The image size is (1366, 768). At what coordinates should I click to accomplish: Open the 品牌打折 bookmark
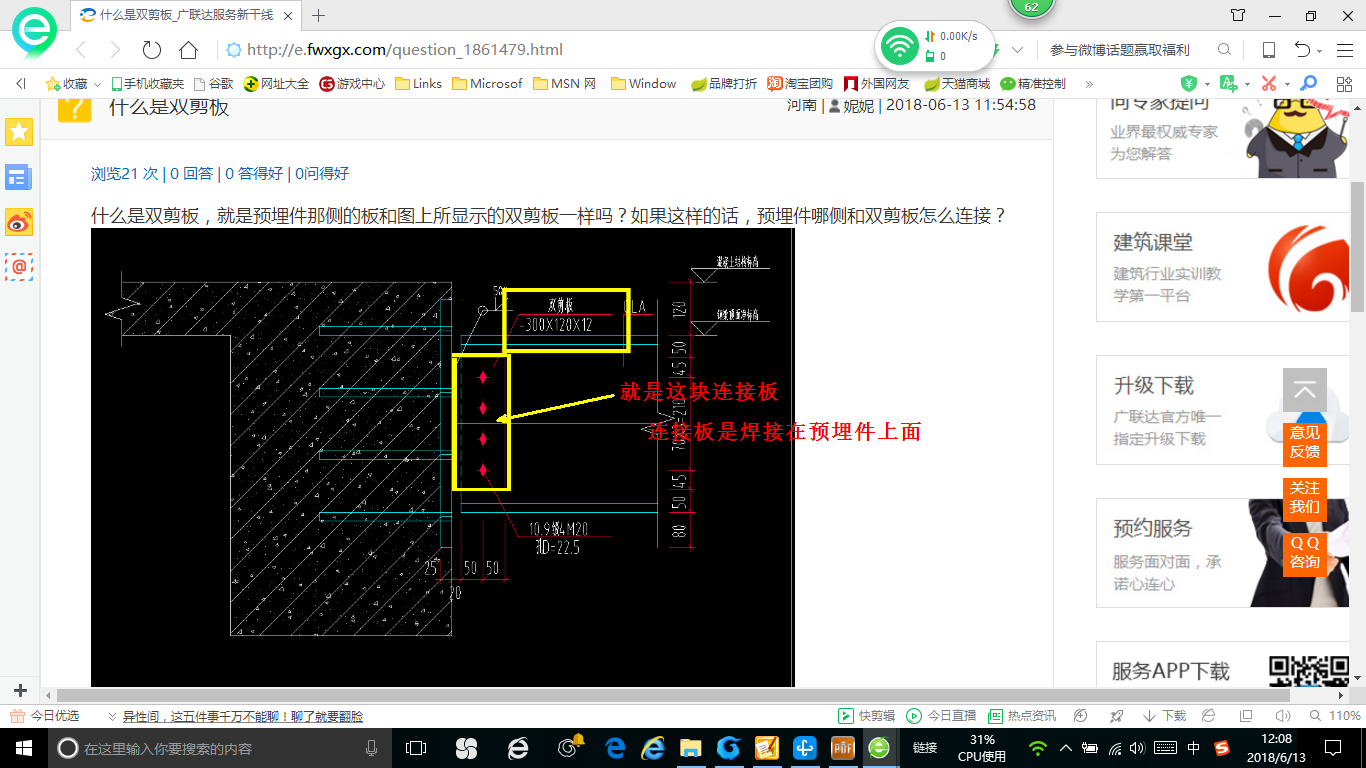click(725, 84)
